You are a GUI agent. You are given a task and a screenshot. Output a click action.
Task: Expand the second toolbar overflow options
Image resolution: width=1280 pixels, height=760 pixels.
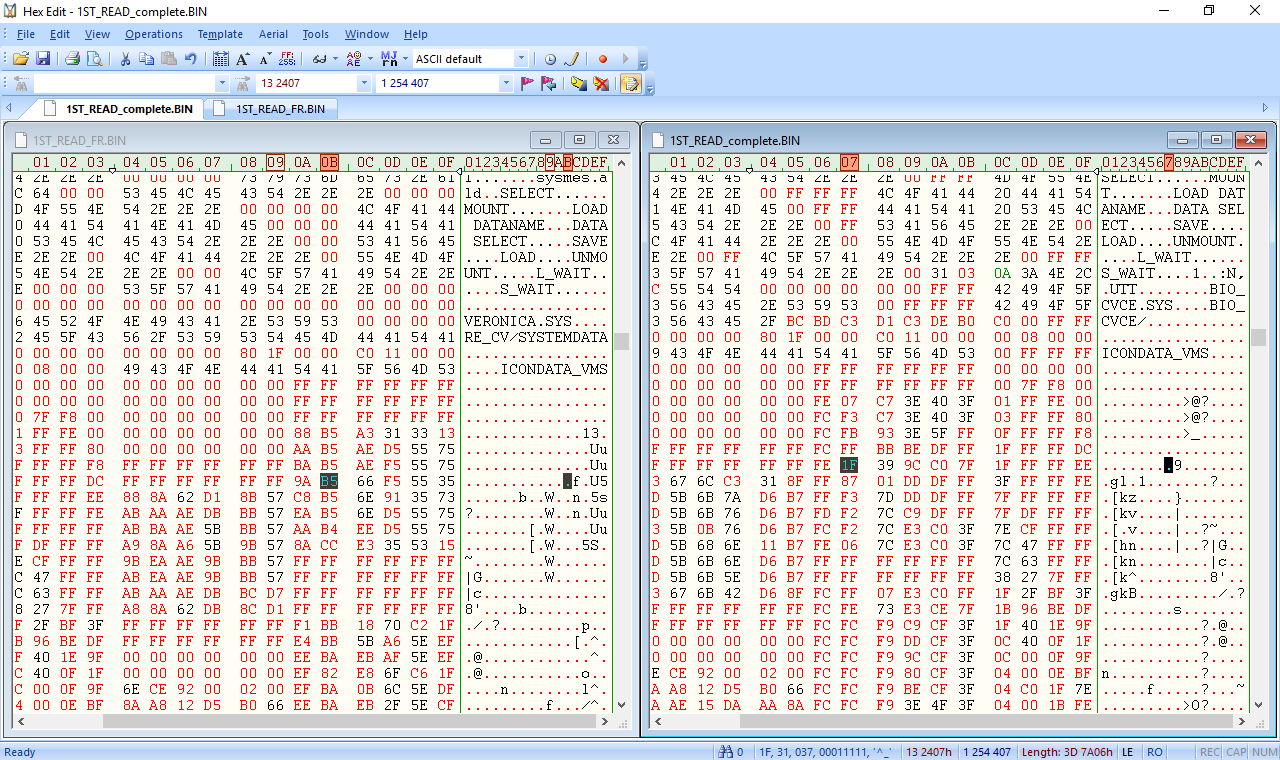pos(650,87)
